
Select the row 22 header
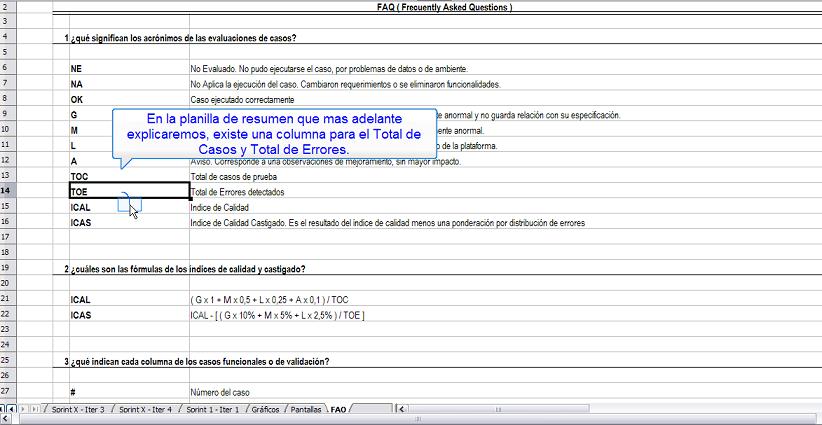pos(6,315)
